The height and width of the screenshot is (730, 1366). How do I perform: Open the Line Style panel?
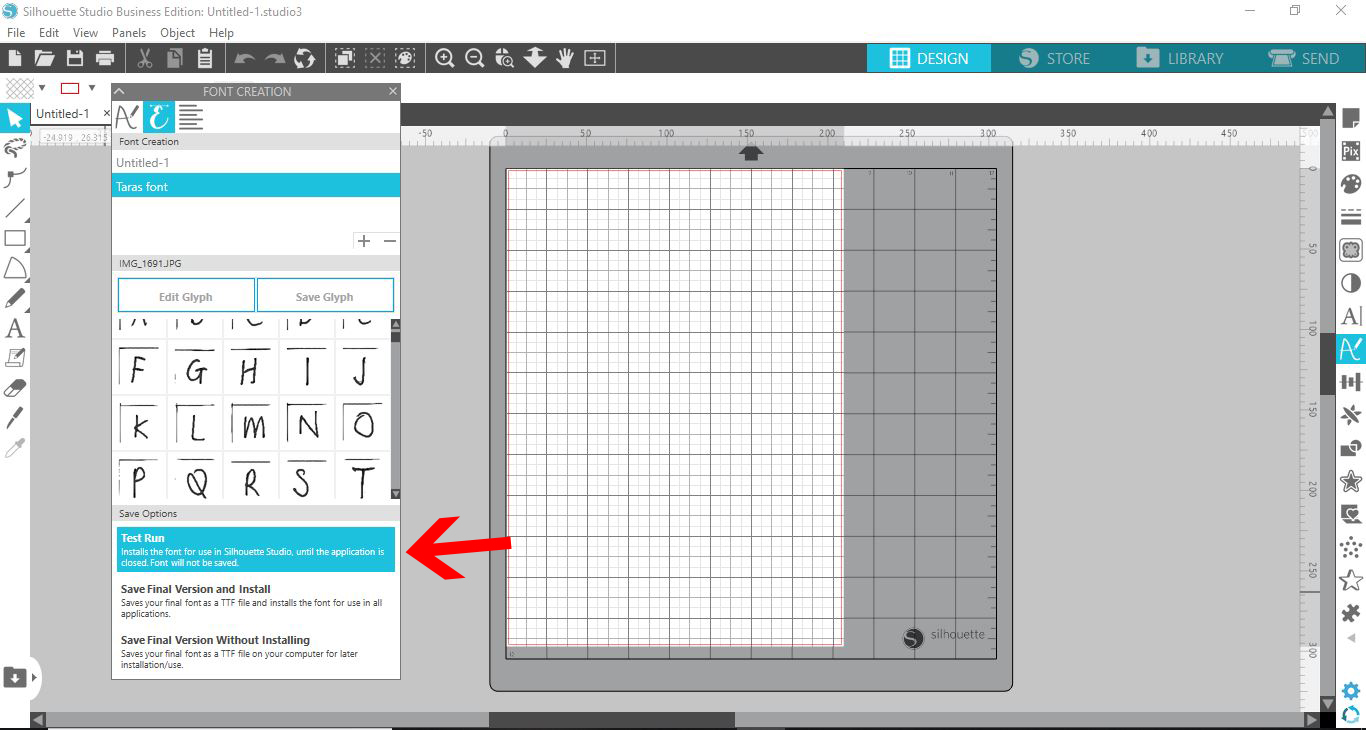point(1351,217)
